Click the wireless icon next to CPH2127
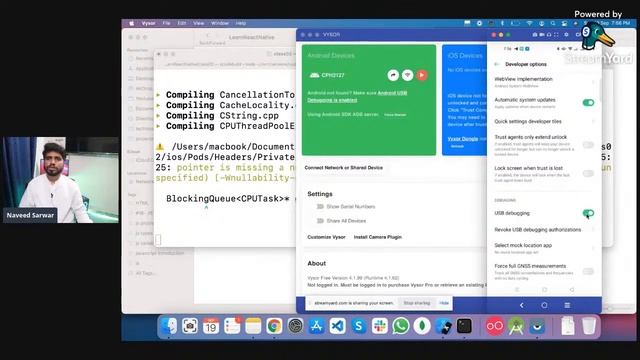This screenshot has height=360, width=640. (x=407, y=75)
